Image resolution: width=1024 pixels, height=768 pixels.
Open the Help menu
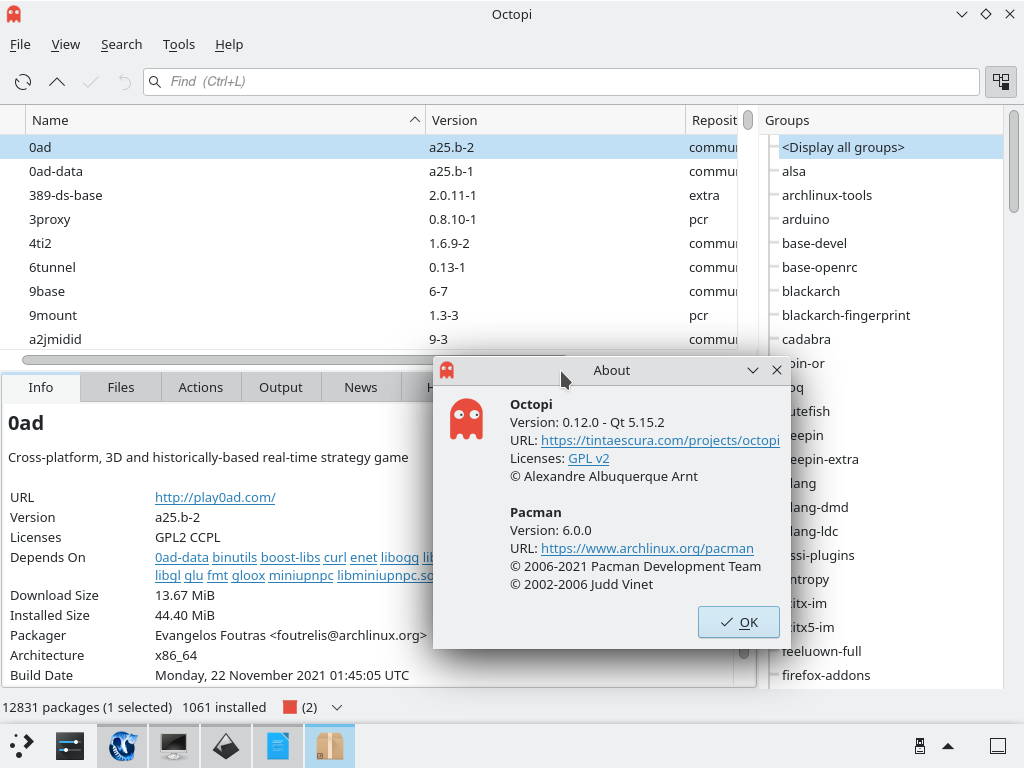pyautogui.click(x=229, y=44)
